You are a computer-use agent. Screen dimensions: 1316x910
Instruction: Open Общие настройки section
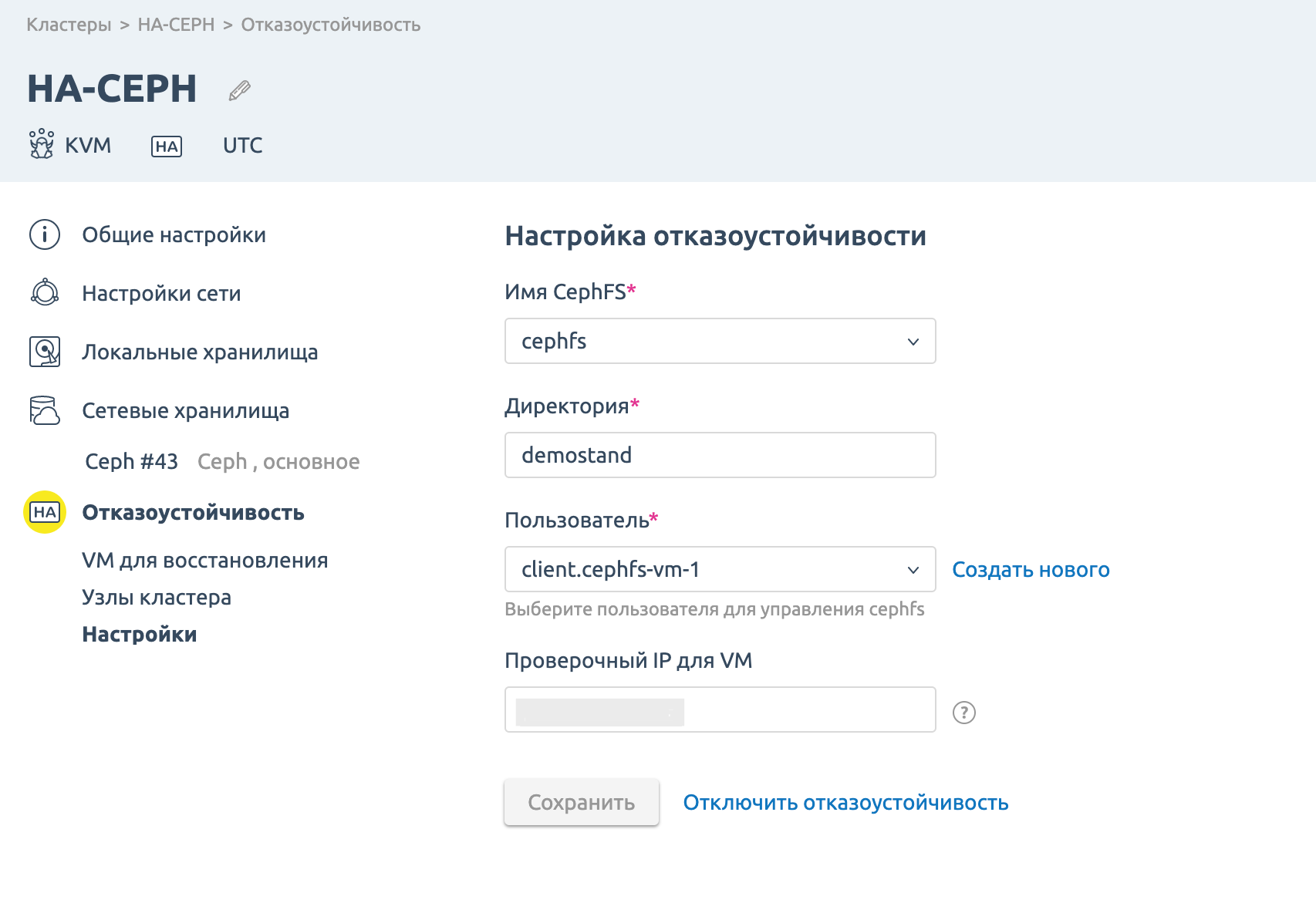pos(174,234)
